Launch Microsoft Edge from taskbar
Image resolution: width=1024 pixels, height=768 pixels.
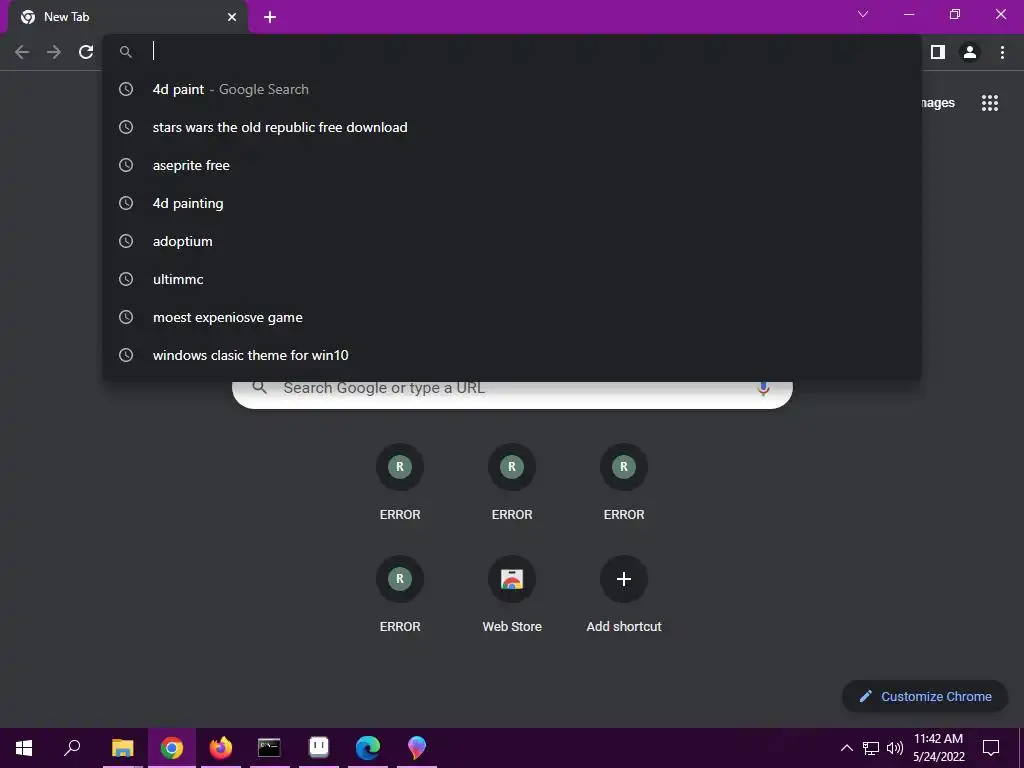tap(368, 748)
